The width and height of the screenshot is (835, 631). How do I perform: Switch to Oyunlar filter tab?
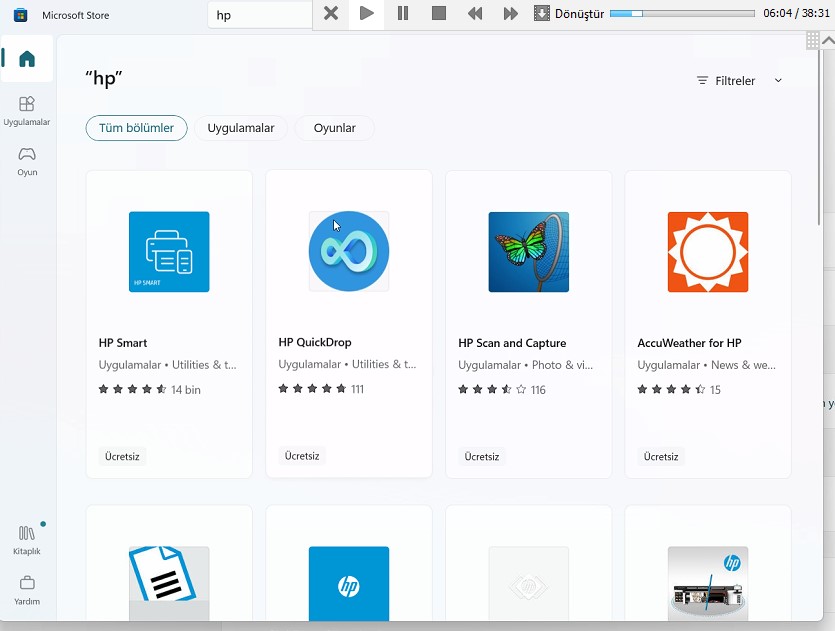click(335, 128)
